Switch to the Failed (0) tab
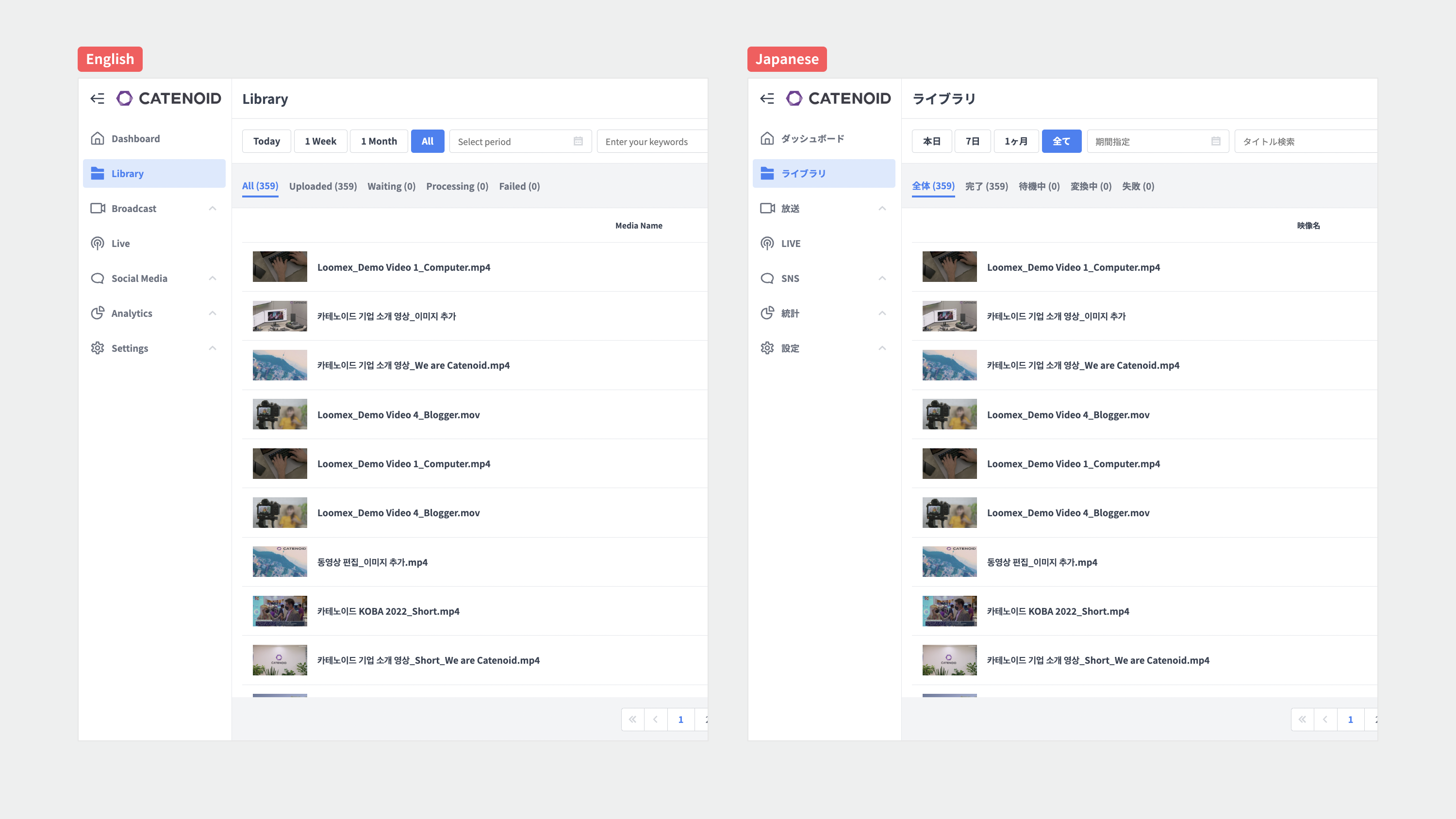This screenshot has height=819, width=1456. [x=519, y=186]
